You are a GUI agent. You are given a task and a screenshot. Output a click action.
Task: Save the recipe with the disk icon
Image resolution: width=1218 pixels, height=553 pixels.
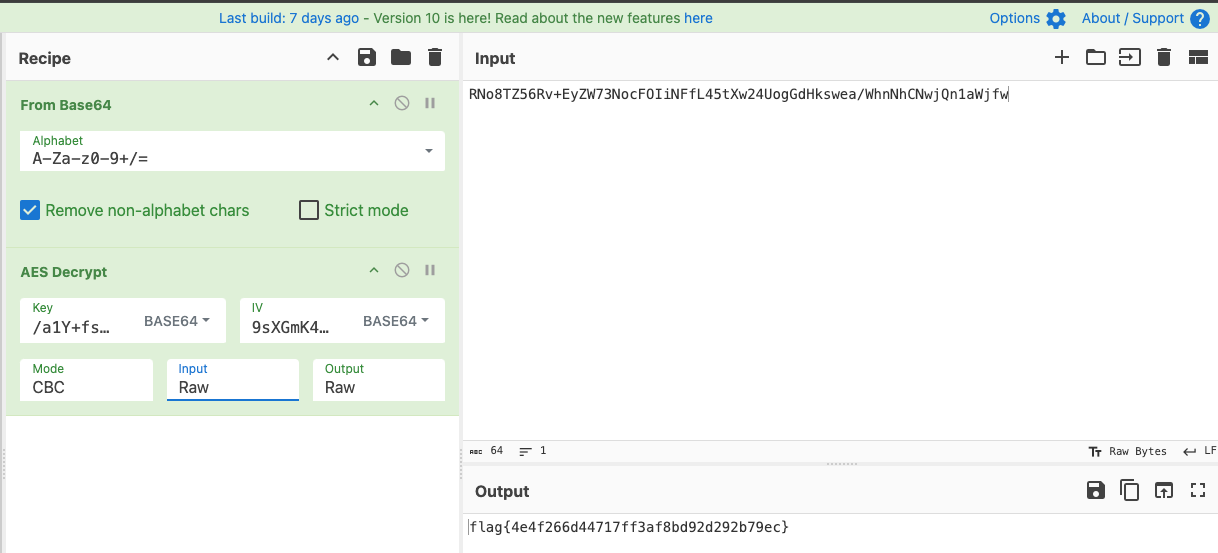click(x=367, y=58)
